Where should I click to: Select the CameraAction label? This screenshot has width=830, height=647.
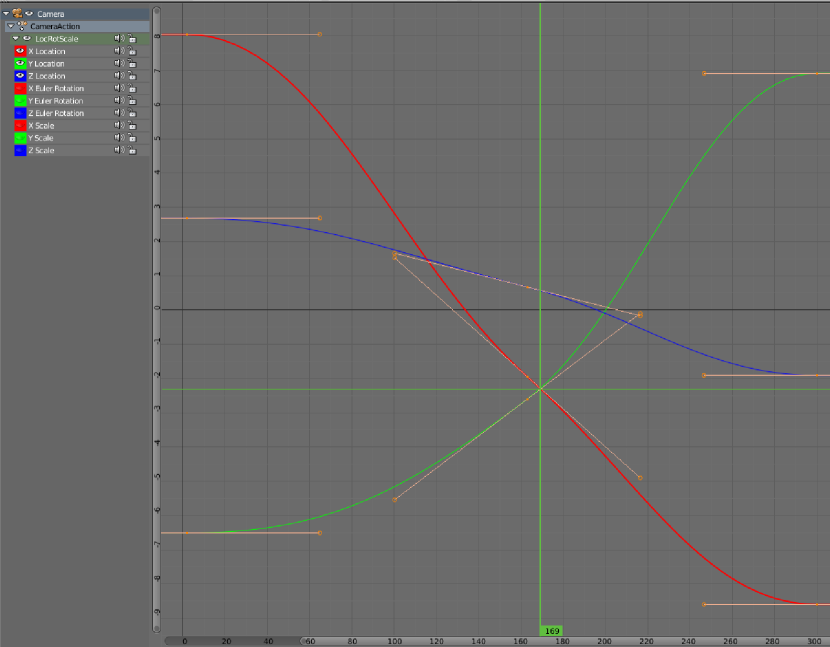55,26
